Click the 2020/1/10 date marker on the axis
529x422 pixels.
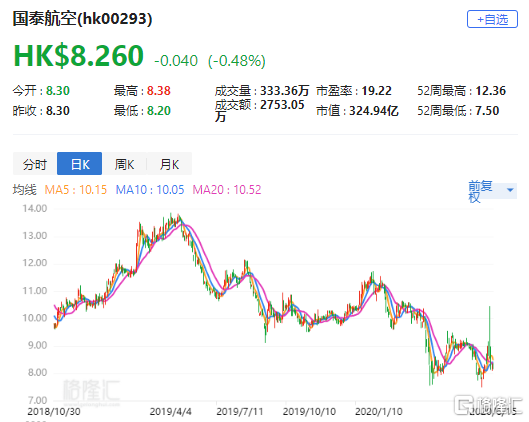pyautogui.click(x=379, y=412)
